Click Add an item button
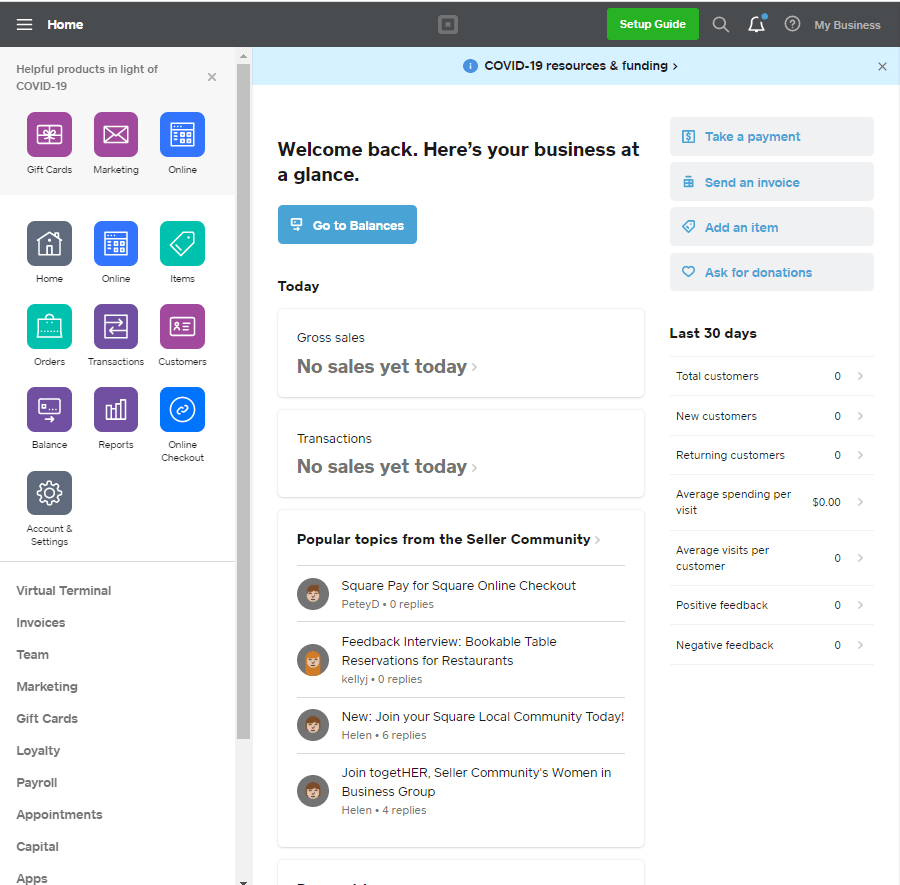The image size is (900, 885). (x=771, y=227)
